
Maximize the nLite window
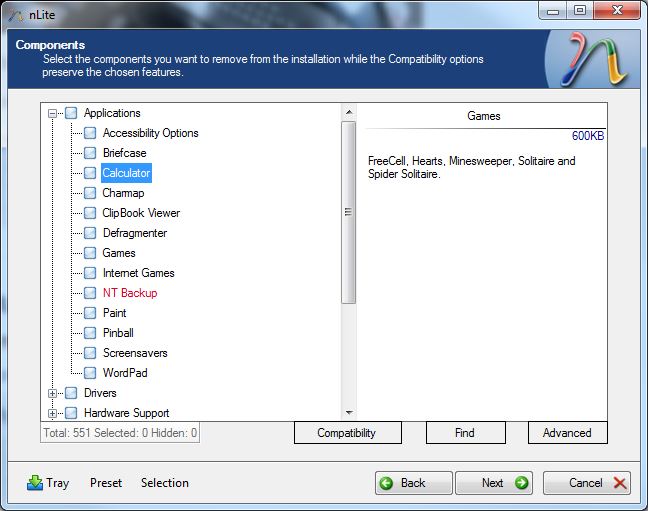(580, 11)
